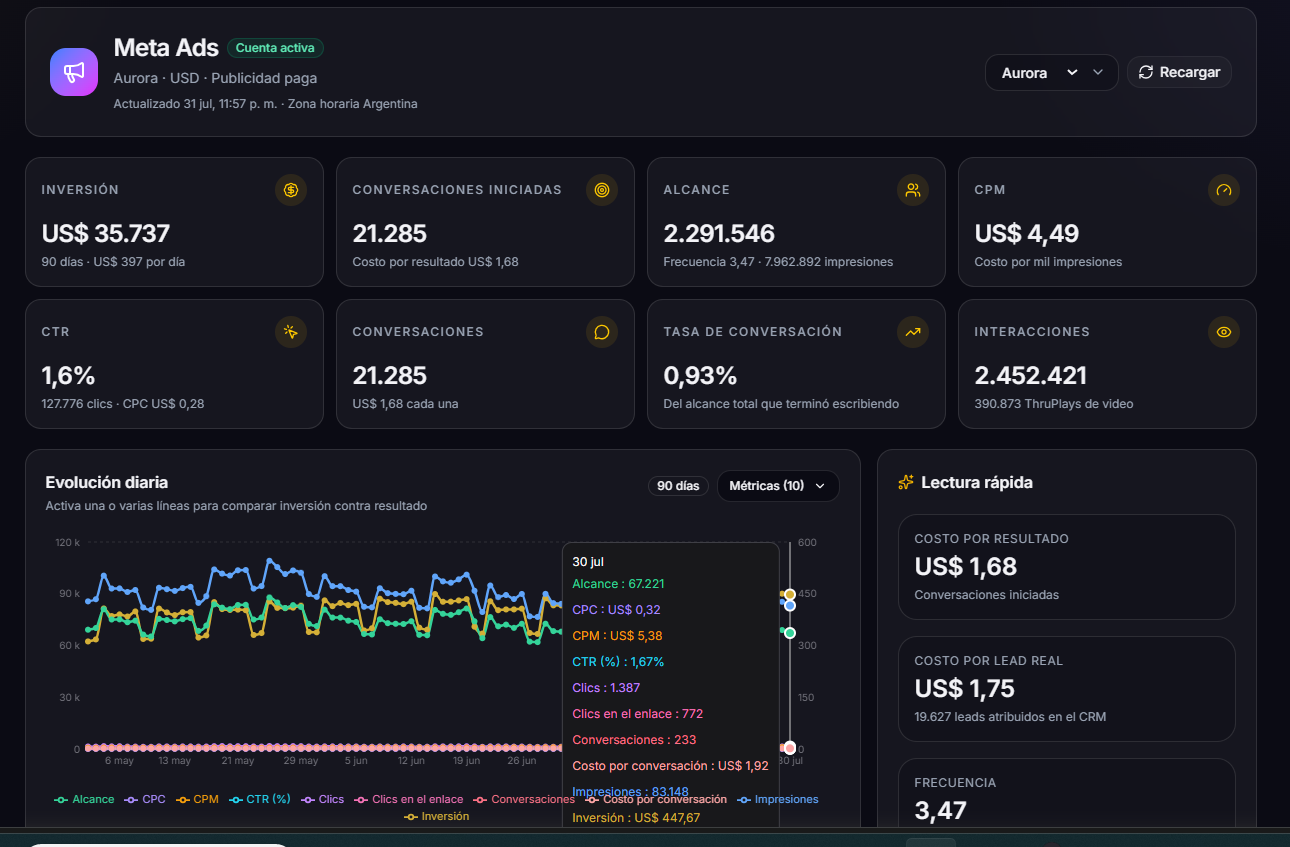This screenshot has height=847, width=1290.
Task: Toggle the Inversión line in chart legend
Action: pos(436,816)
